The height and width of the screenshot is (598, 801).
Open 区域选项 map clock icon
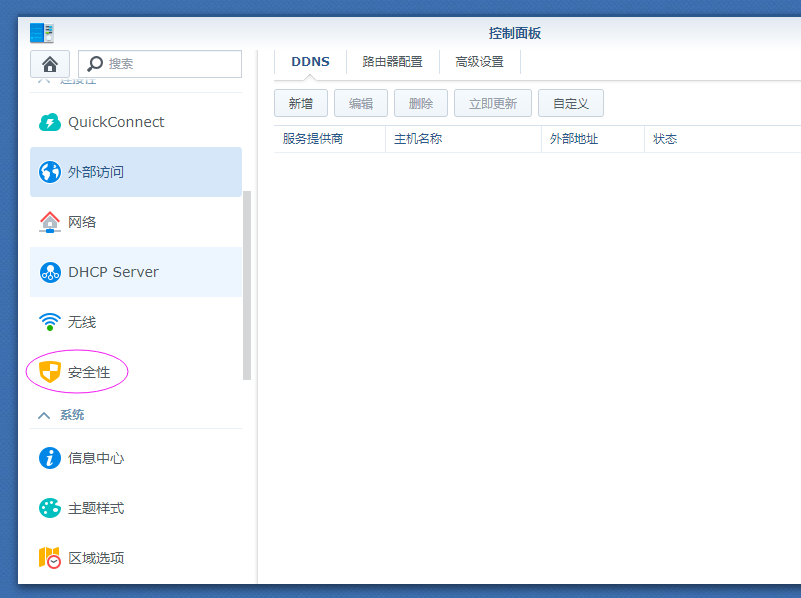tap(50, 558)
